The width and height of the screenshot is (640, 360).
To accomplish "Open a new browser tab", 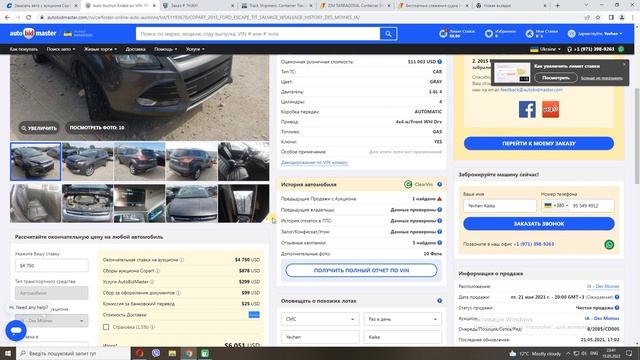I will [558, 6].
